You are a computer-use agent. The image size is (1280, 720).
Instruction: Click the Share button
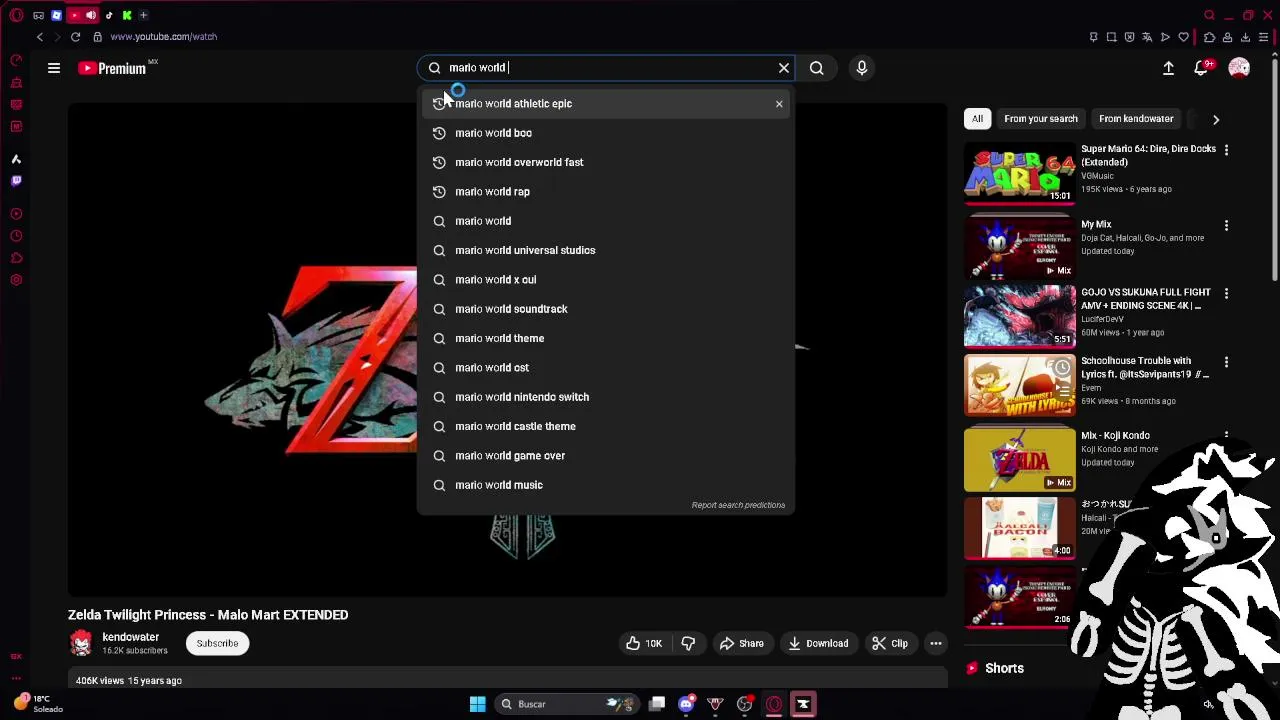[x=742, y=644]
